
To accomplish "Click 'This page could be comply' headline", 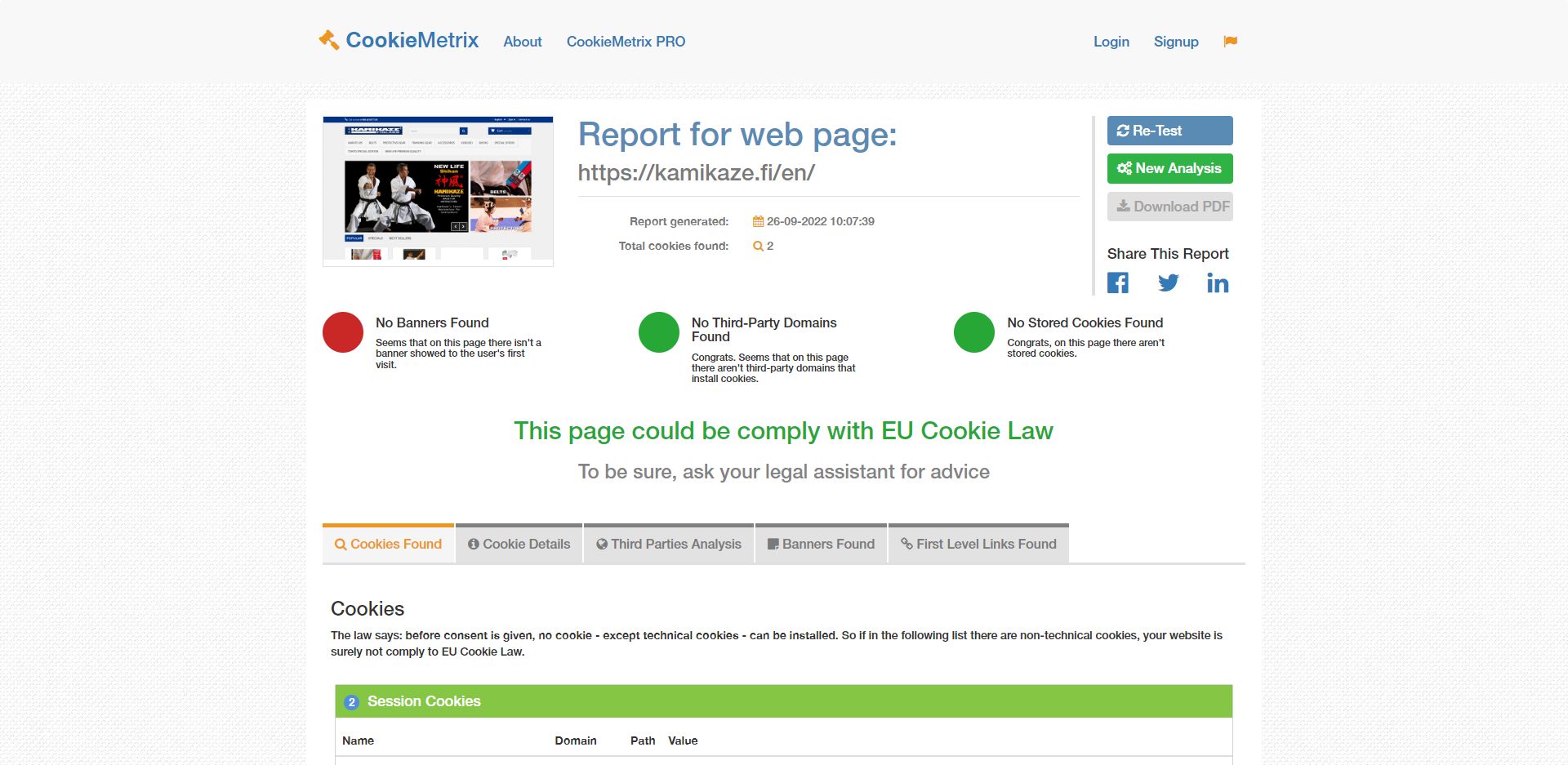I will (x=784, y=431).
